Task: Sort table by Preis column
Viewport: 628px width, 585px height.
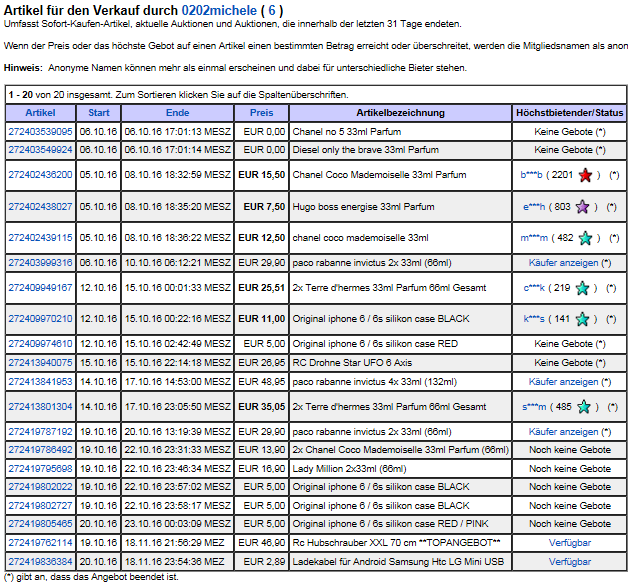Action: point(262,113)
